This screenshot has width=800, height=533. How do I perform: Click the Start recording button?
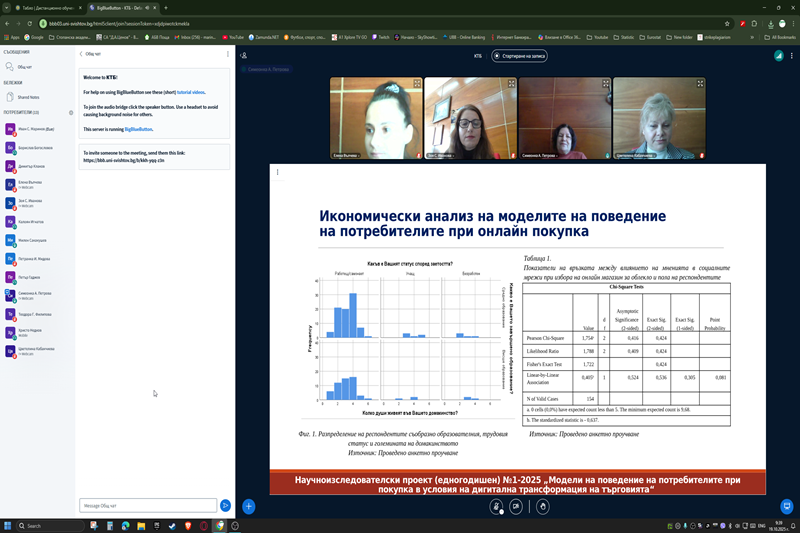(x=519, y=56)
